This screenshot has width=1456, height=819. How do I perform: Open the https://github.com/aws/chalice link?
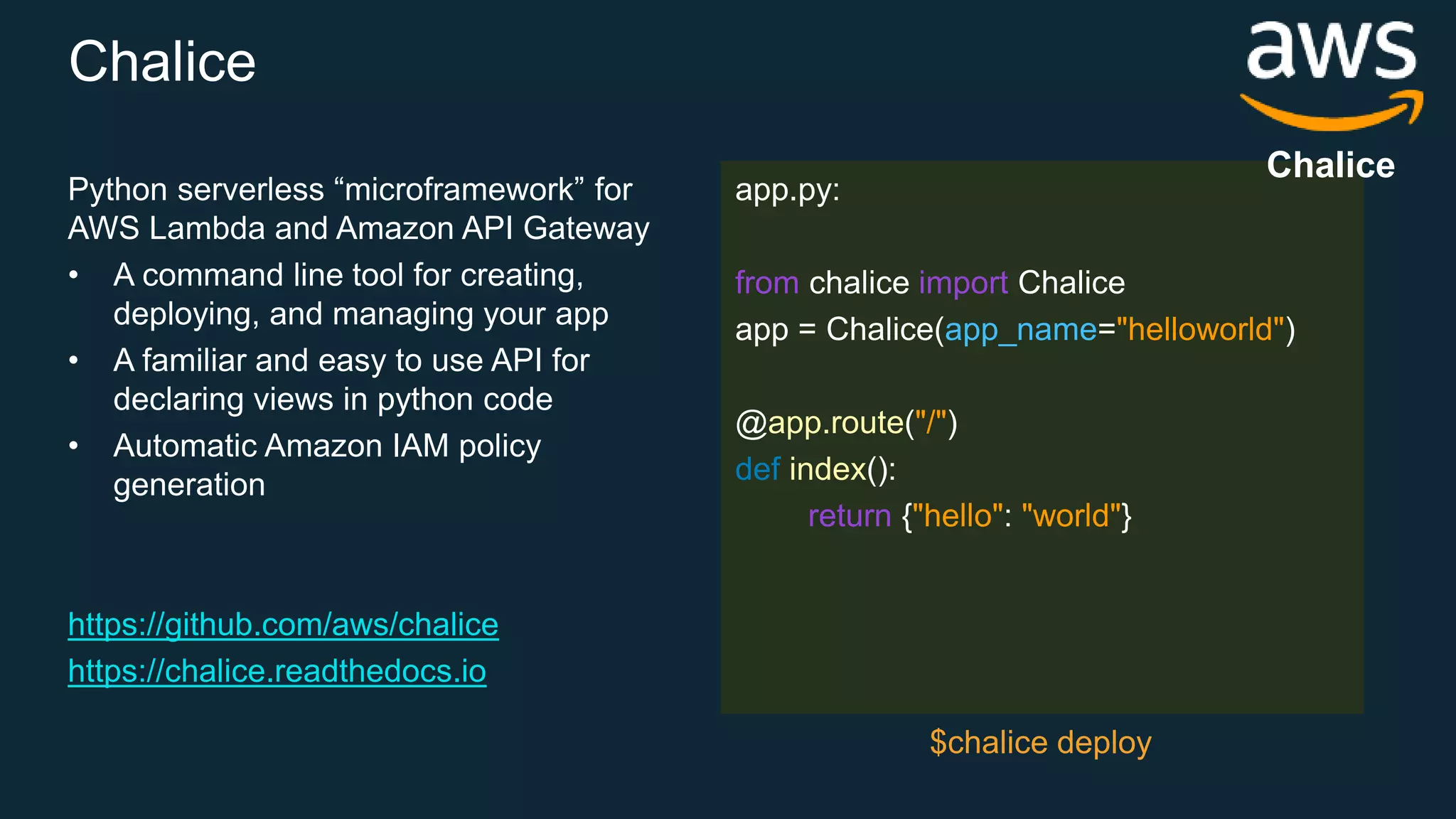(283, 625)
